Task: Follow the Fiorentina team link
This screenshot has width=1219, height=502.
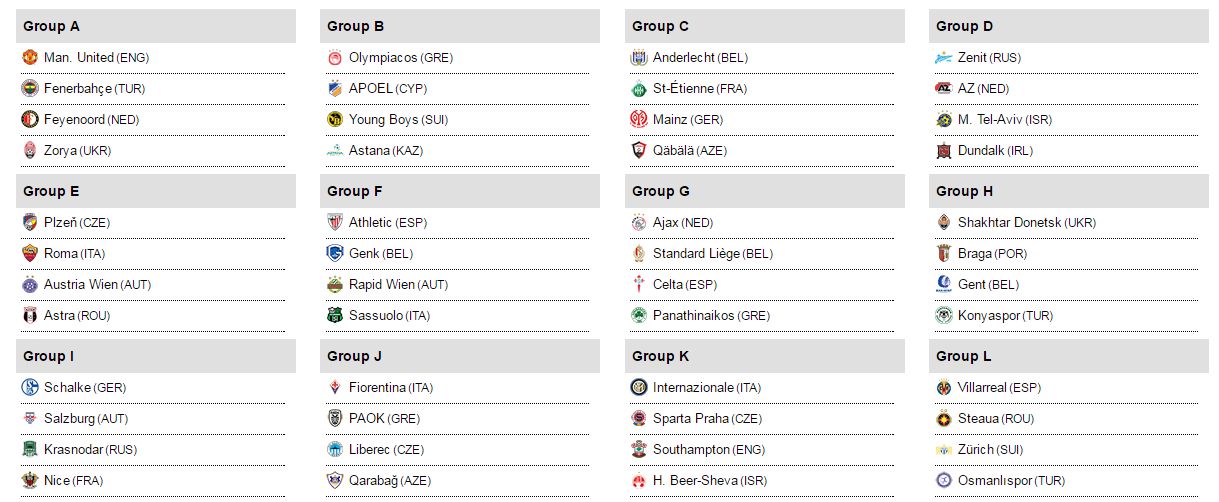Action: 377,388
